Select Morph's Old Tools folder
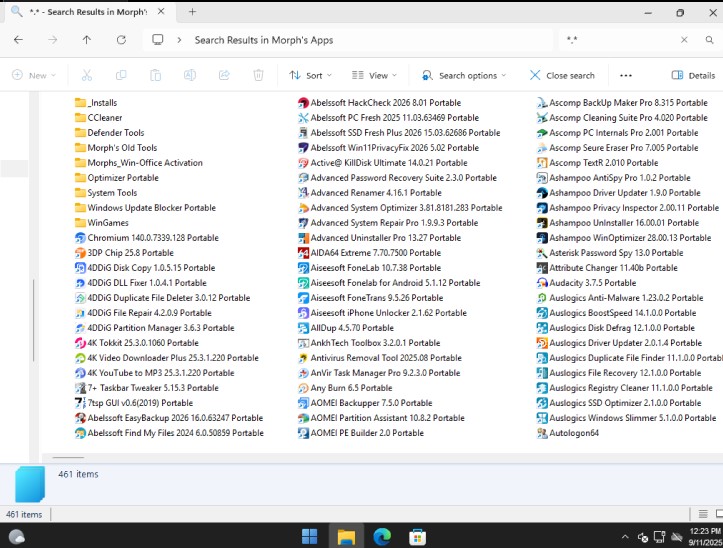Image resolution: width=723 pixels, height=548 pixels. coord(116,148)
